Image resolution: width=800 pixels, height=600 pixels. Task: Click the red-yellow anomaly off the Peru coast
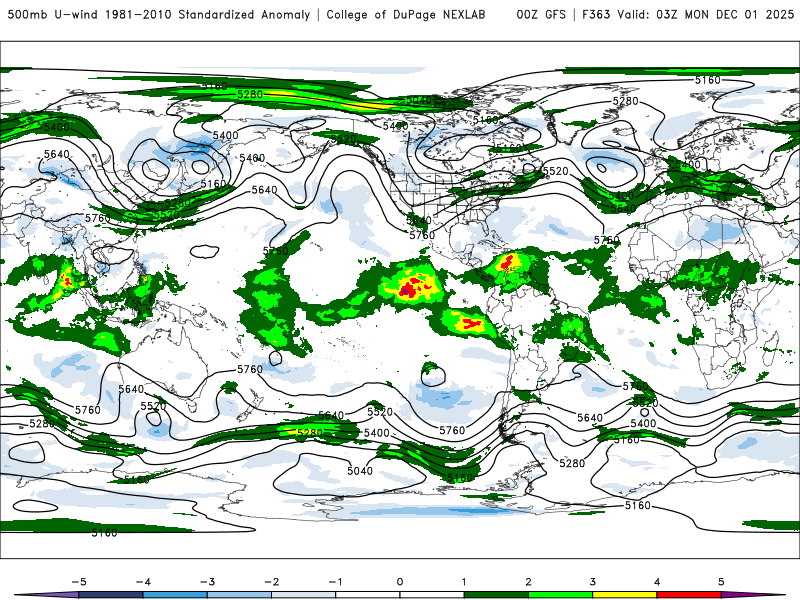[471, 323]
